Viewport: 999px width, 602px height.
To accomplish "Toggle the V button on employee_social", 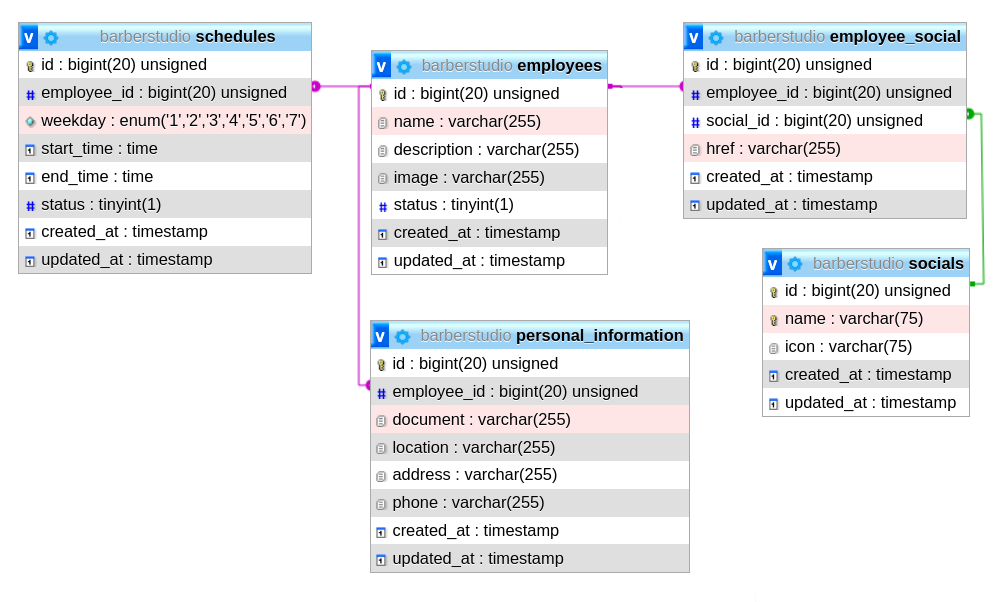I will click(694, 37).
